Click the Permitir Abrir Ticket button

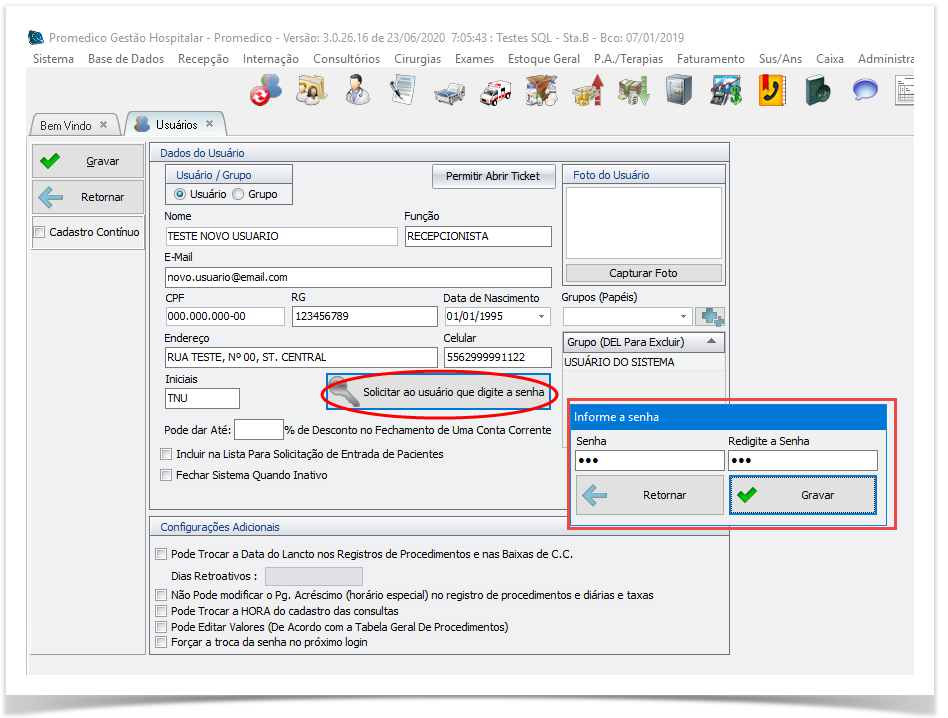(x=493, y=176)
